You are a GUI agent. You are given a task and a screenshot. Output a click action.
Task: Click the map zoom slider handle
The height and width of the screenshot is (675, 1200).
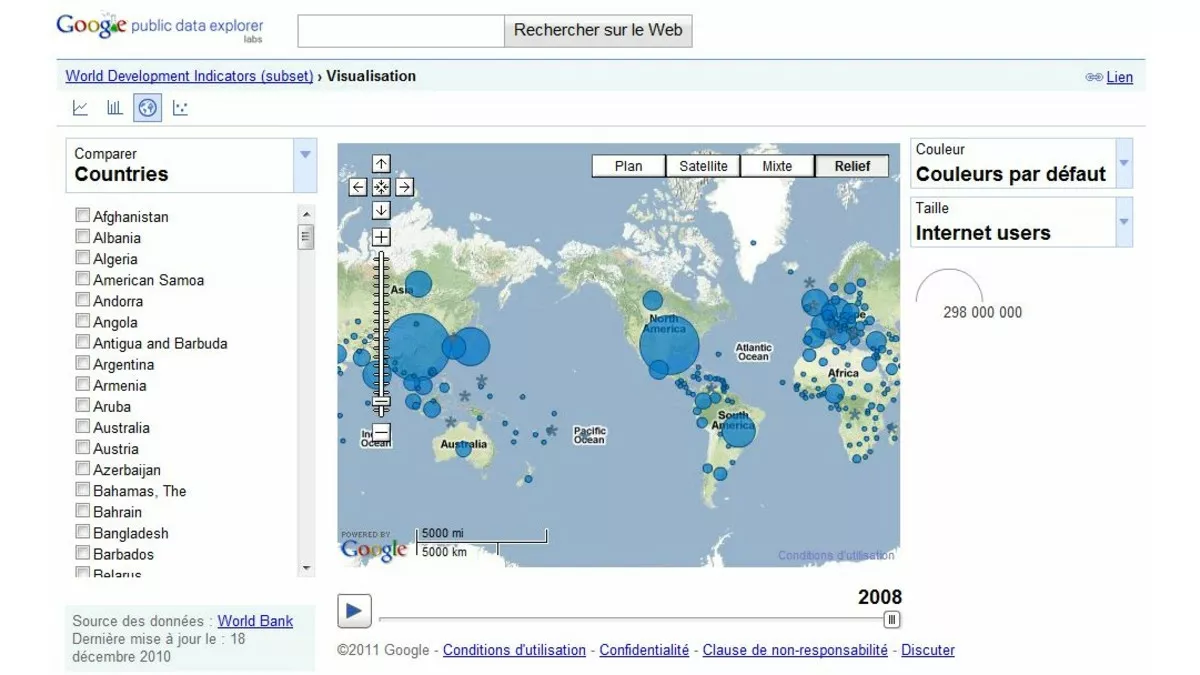381,404
